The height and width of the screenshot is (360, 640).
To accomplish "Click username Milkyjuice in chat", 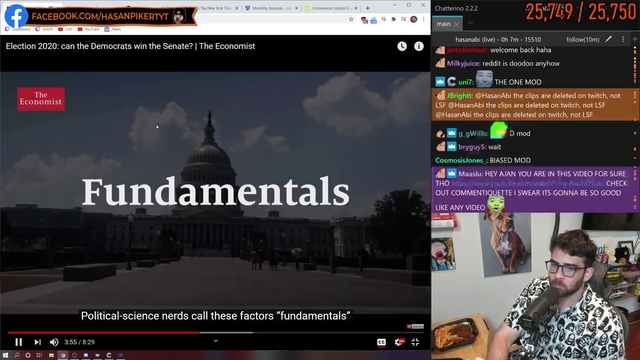I will click(x=463, y=64).
